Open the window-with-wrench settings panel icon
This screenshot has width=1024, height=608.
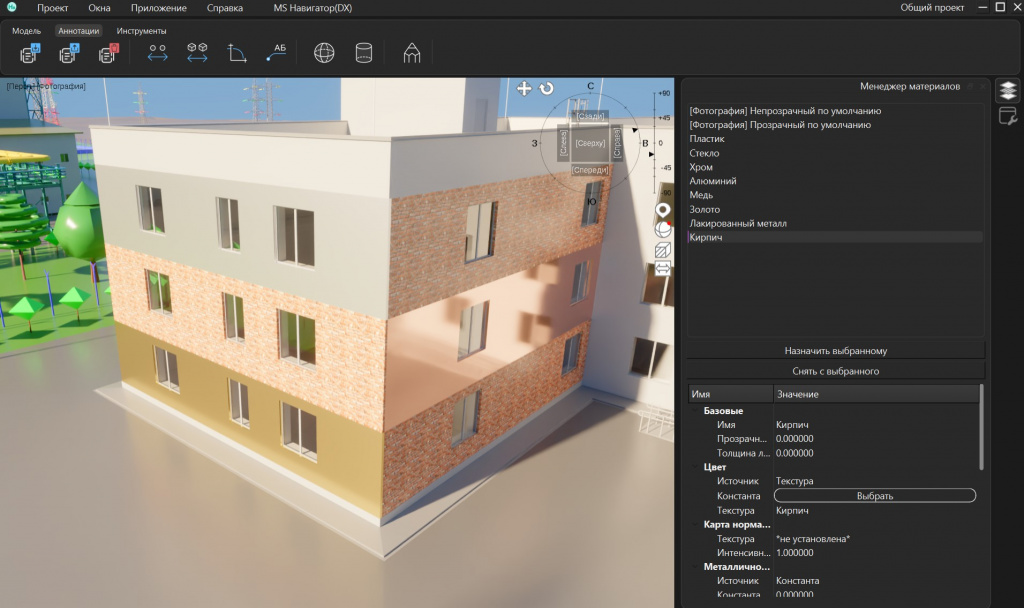point(1008,116)
